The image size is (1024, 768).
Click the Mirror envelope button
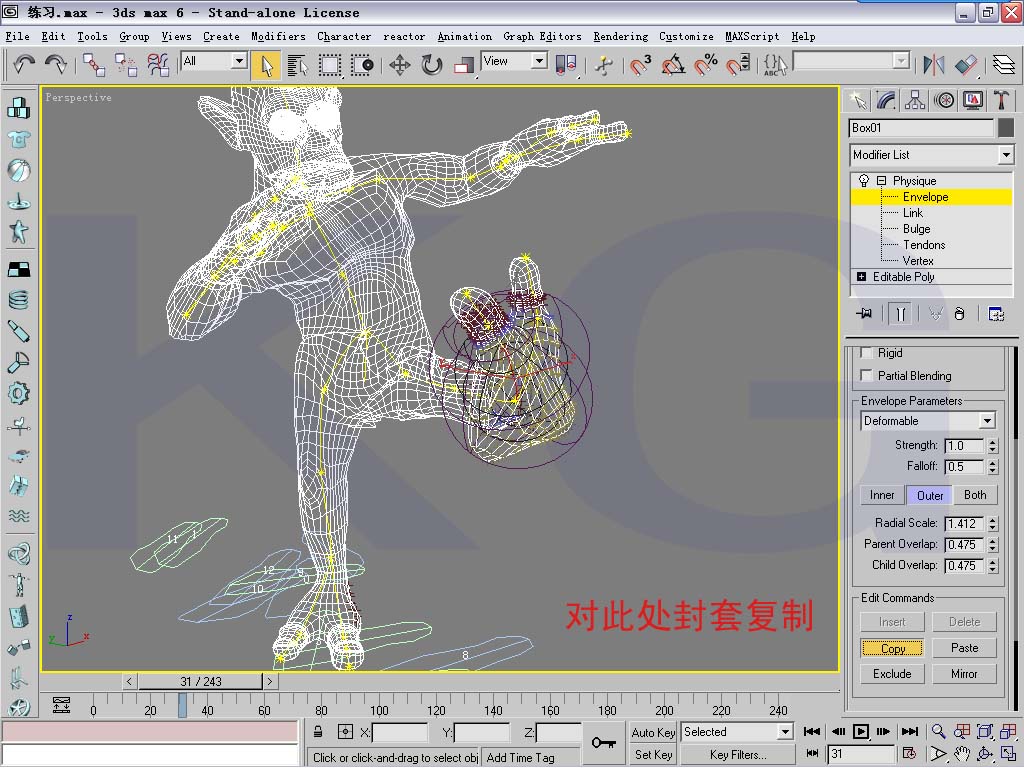[x=964, y=674]
